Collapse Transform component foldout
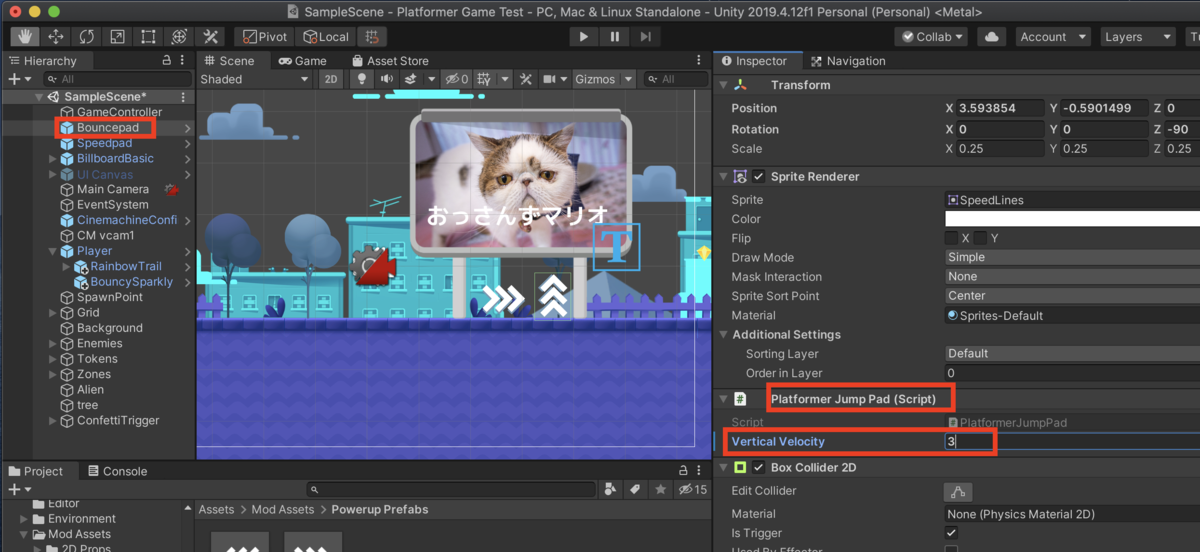The image size is (1200, 552). [723, 85]
